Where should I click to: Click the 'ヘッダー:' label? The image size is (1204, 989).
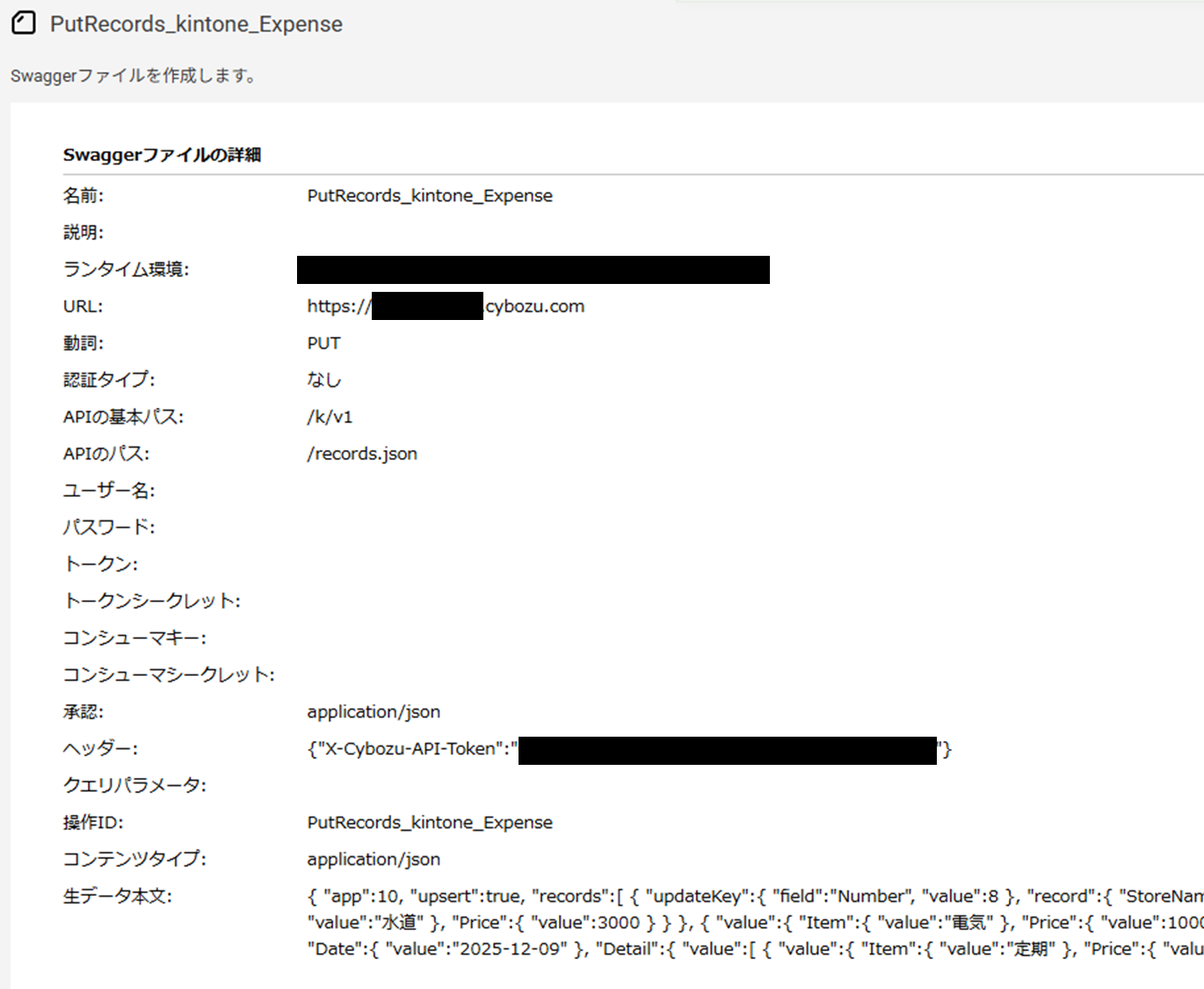100,749
